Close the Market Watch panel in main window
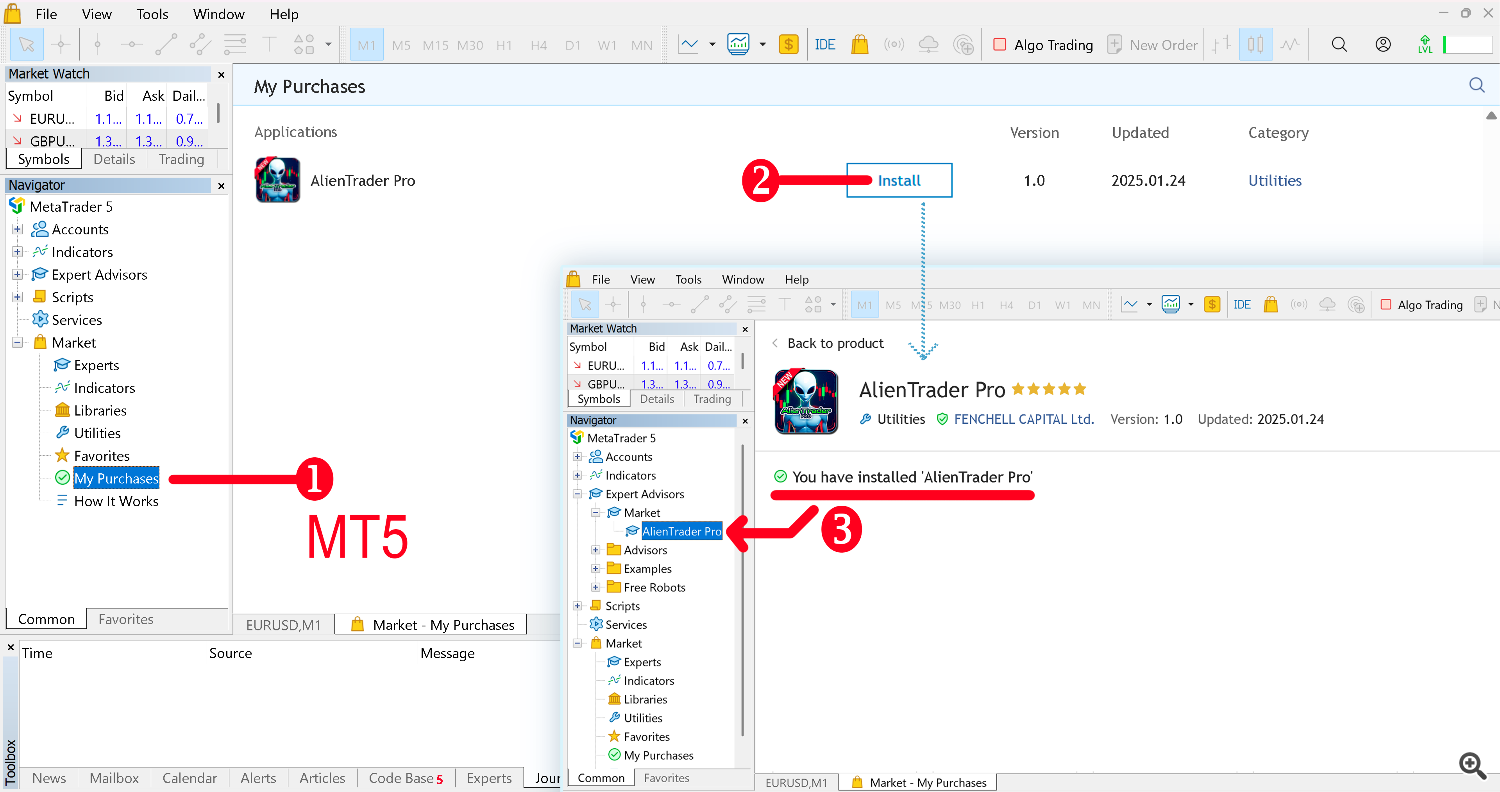This screenshot has height=792, width=1500. [221, 74]
